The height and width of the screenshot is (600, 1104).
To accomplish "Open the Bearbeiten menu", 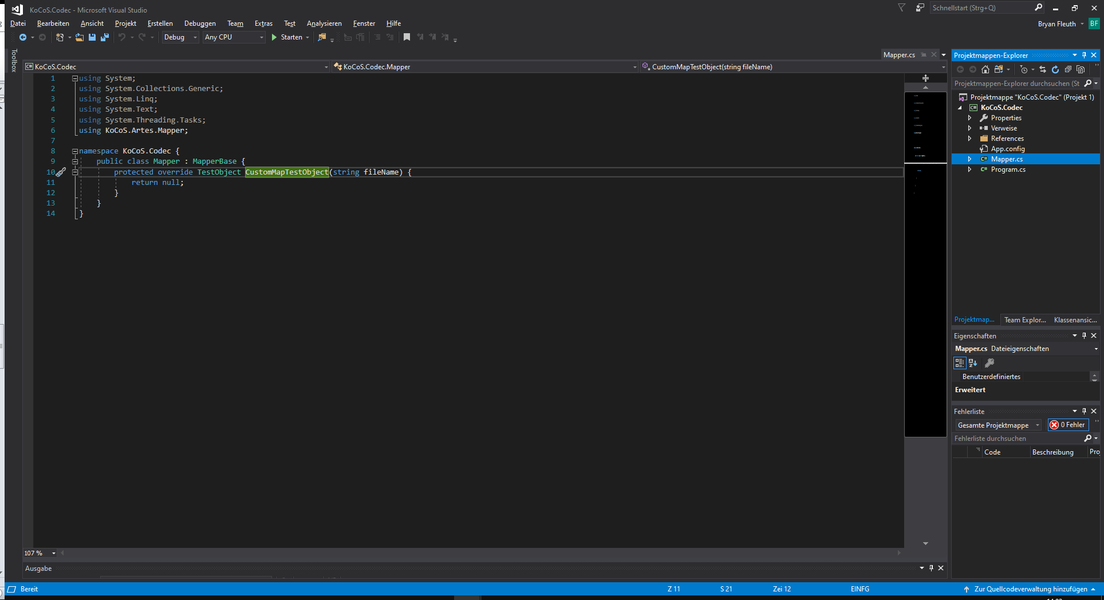I will [53, 23].
